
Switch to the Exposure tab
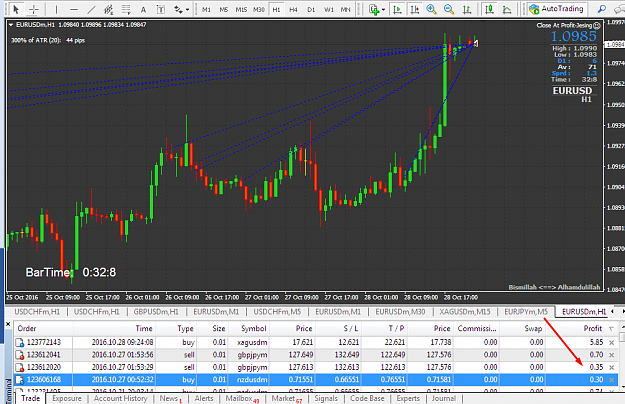tap(67, 398)
